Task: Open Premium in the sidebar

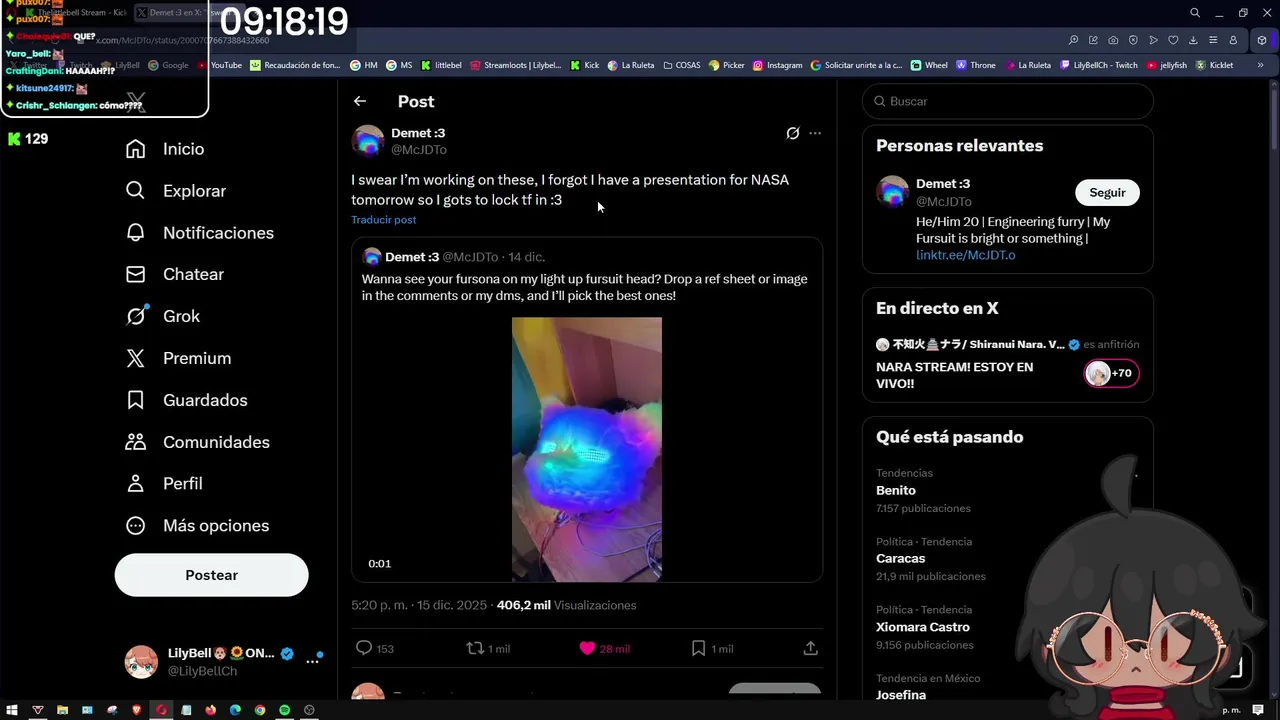Action: point(179,358)
